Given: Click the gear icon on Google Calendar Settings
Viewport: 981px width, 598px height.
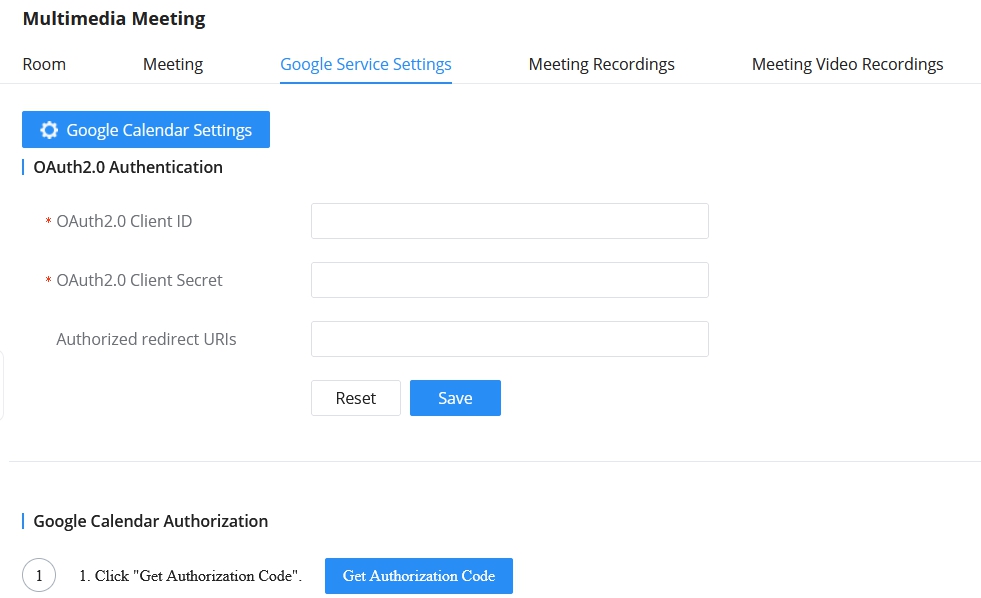Looking at the screenshot, I should point(48,129).
